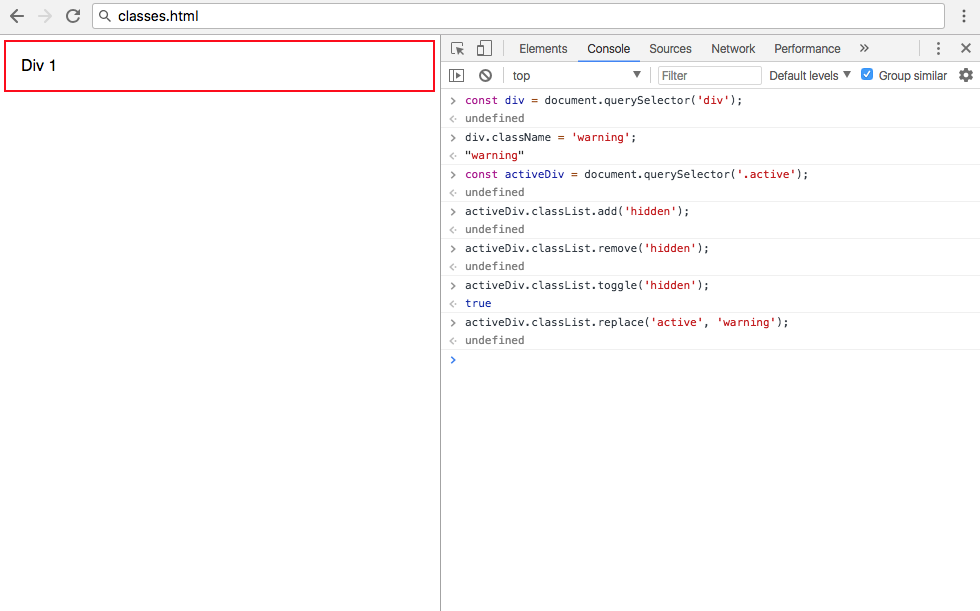
Task: Click the browser back arrow
Action: 17,16
